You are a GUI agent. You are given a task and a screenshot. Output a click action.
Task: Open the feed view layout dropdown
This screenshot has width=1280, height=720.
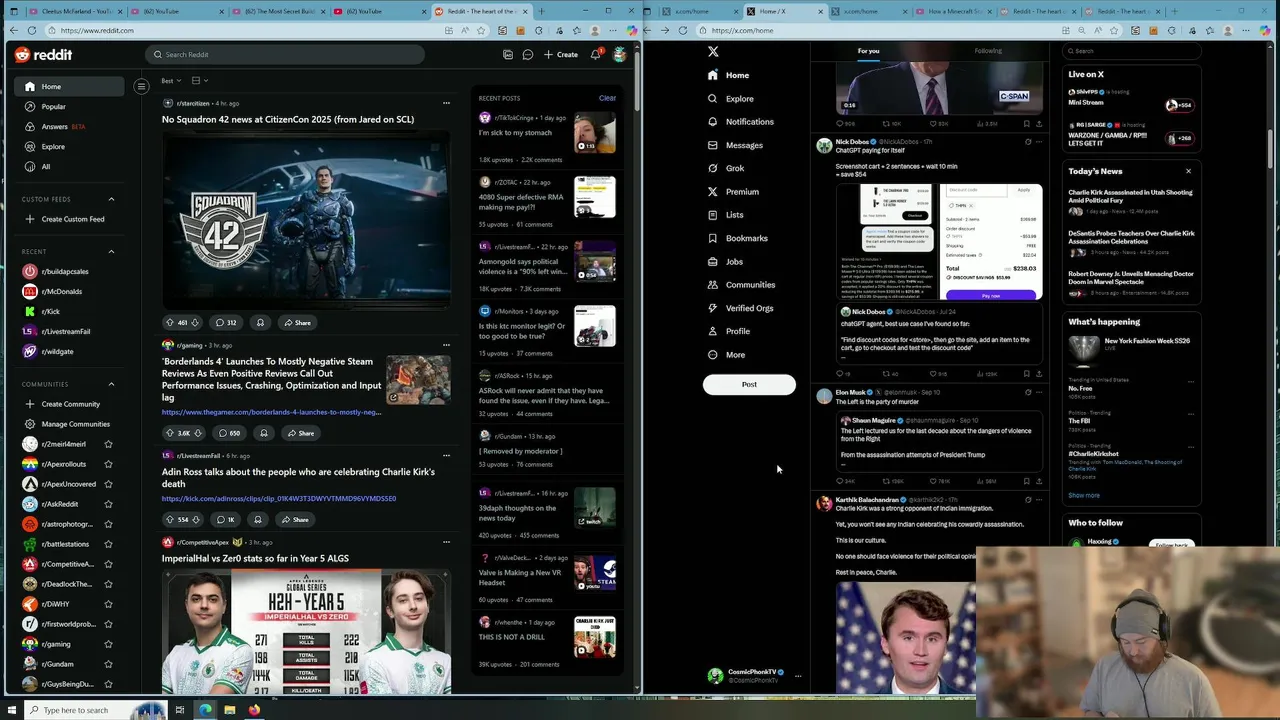point(200,80)
